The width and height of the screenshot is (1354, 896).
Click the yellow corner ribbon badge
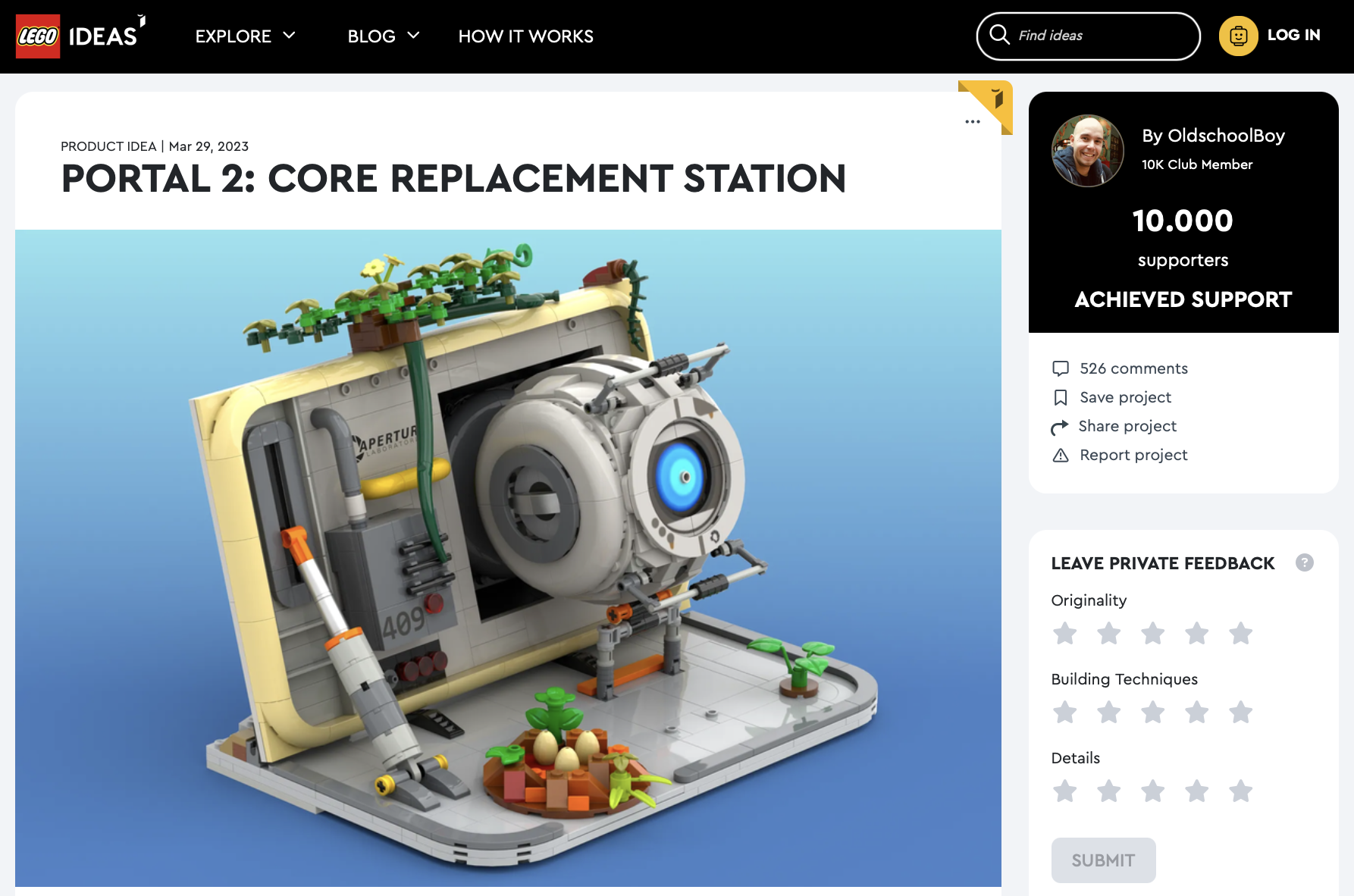coord(992,101)
